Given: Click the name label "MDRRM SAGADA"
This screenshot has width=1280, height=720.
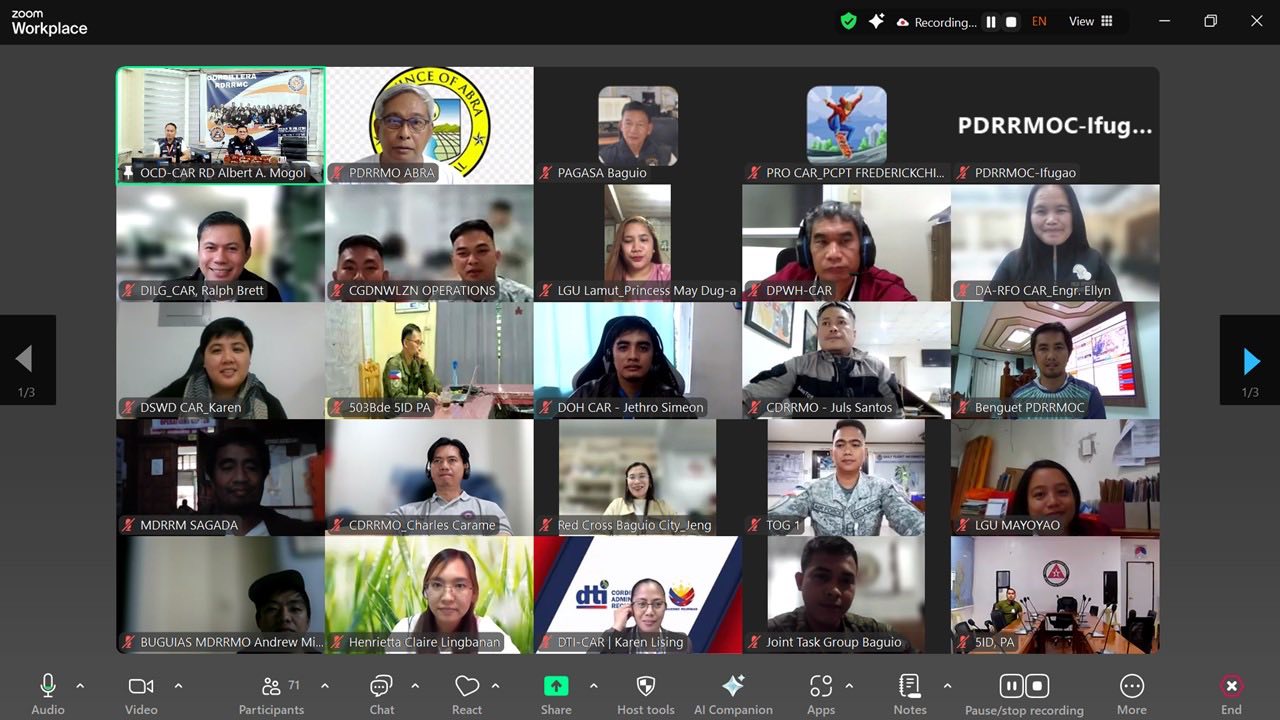Looking at the screenshot, I should click(x=189, y=525).
